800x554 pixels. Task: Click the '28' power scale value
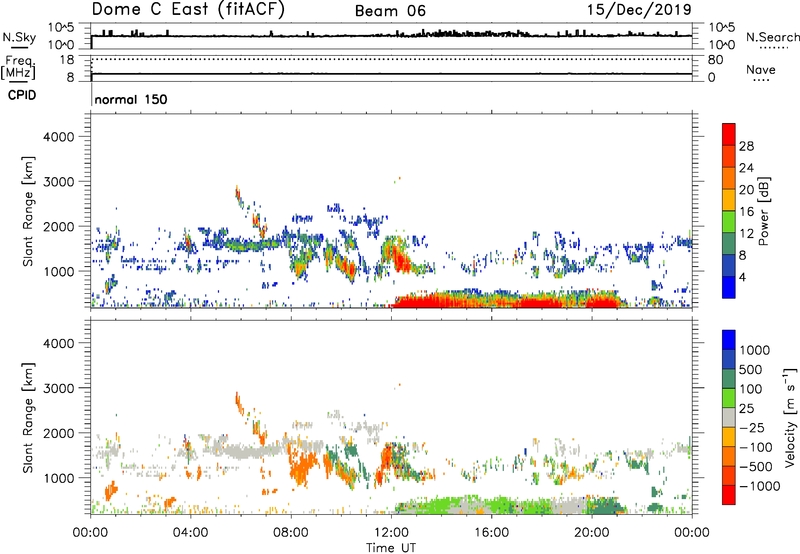(746, 146)
